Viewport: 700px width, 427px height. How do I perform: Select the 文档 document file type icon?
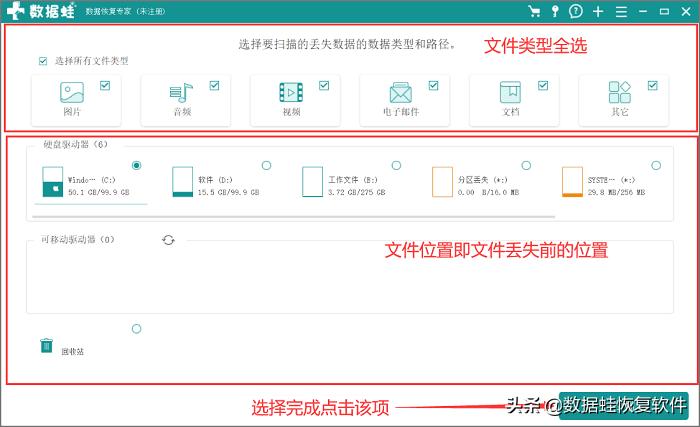(x=510, y=92)
